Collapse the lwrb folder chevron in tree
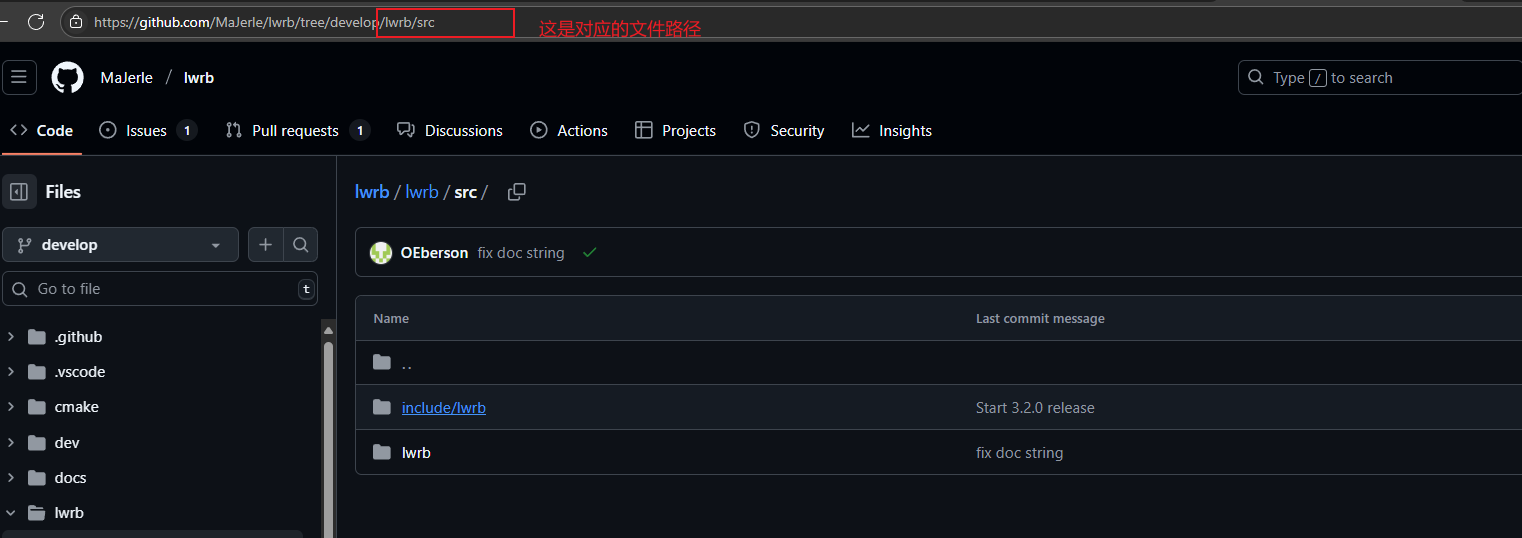The image size is (1522, 538). [x=11, y=513]
